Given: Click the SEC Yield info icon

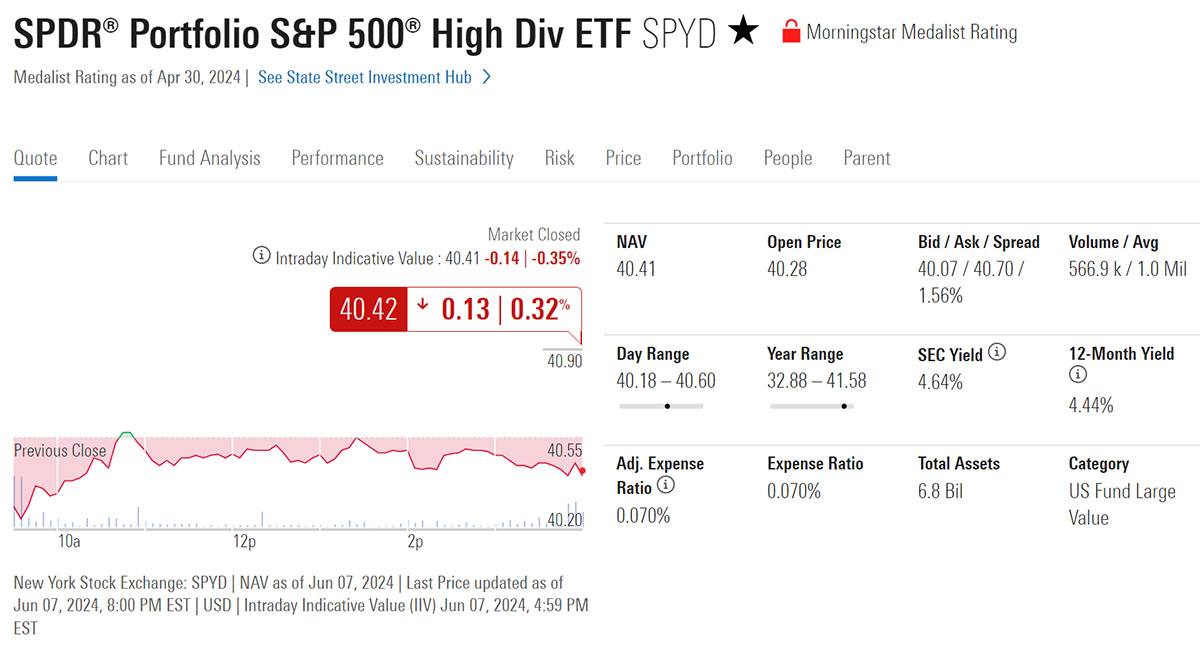Looking at the screenshot, I should click(997, 353).
